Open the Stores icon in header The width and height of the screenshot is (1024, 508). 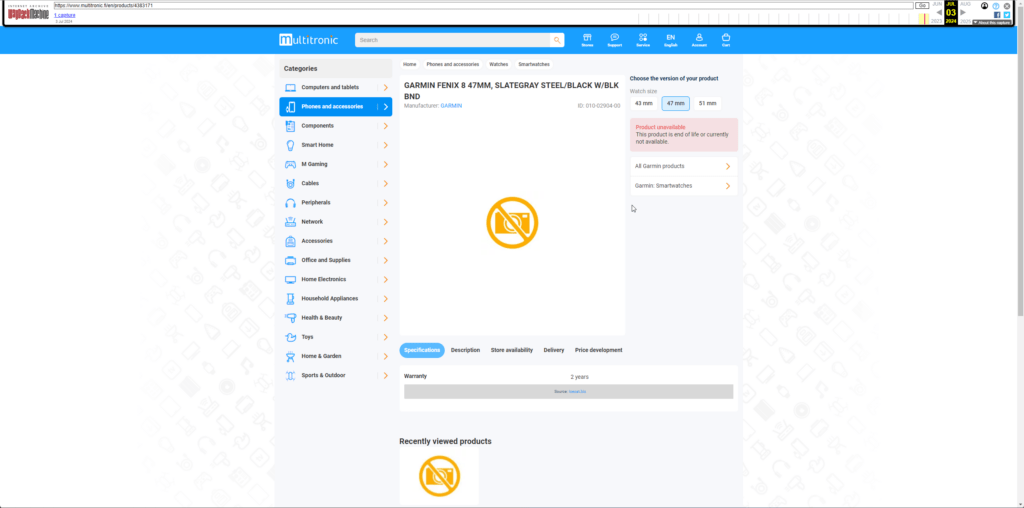tap(587, 39)
